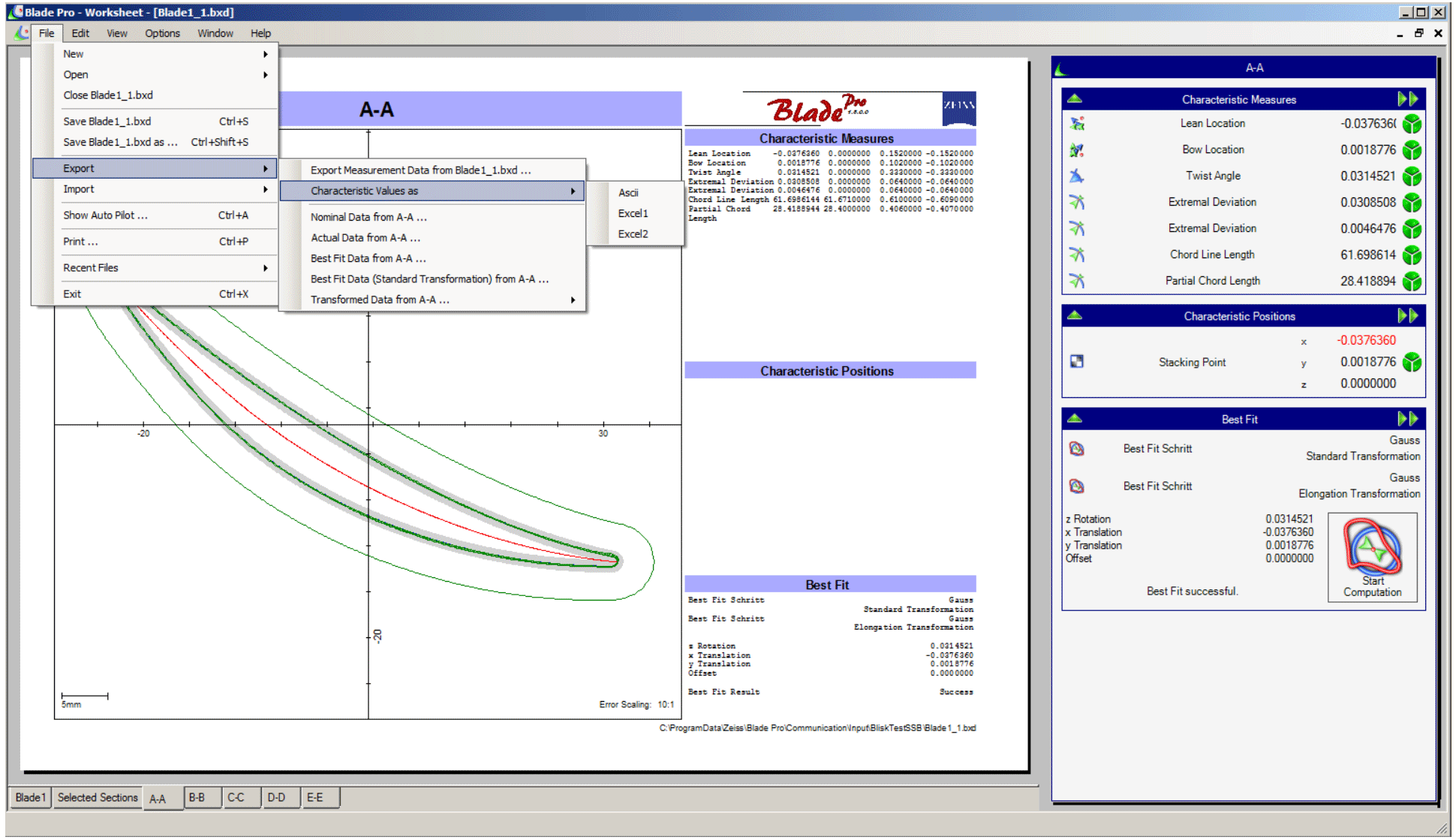Switch to the Blade1 tab
Screen dimensions: 1456x840
(30, 797)
